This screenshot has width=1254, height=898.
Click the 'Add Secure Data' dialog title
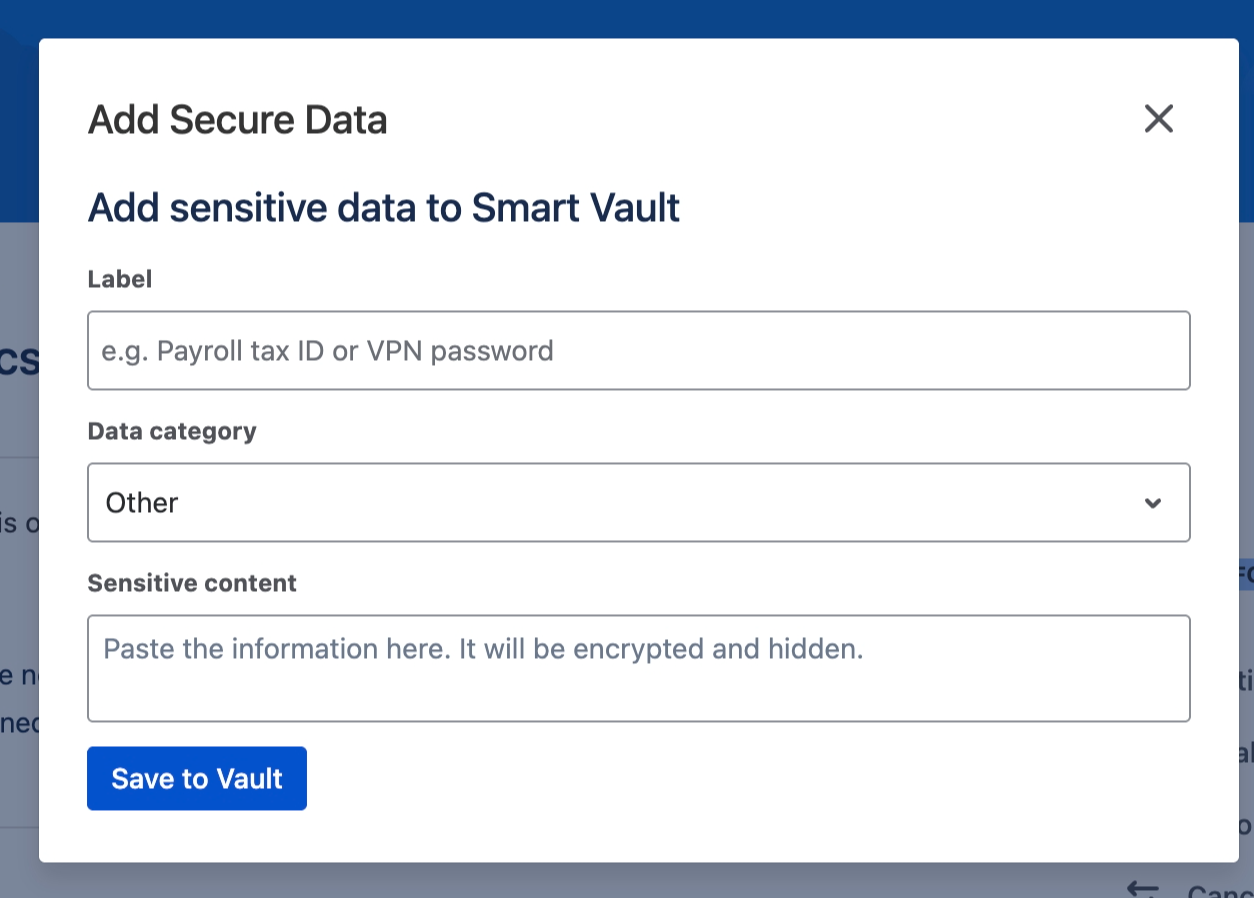click(238, 120)
